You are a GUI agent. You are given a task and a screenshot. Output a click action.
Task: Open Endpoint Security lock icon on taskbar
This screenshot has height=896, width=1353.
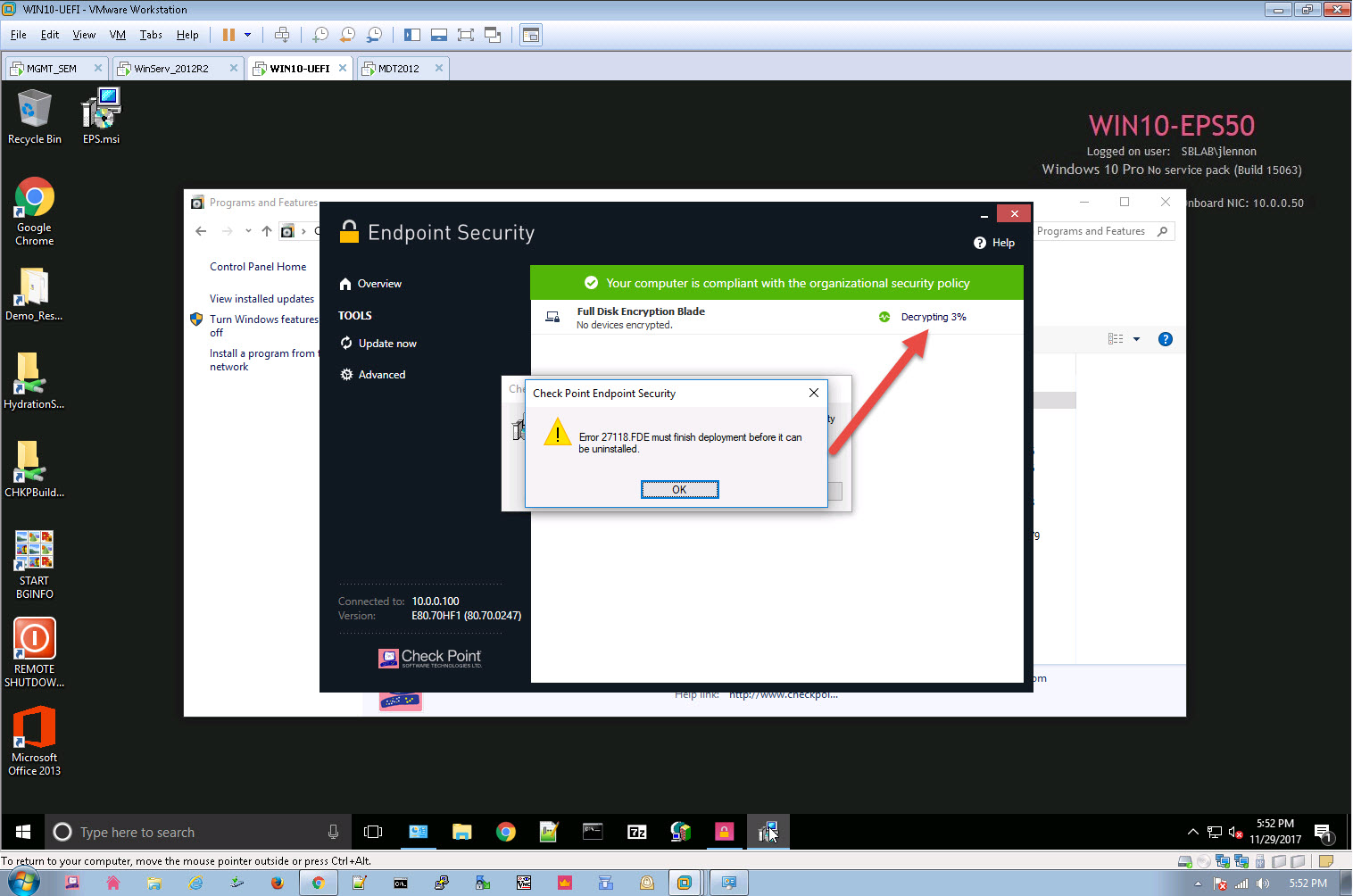724,832
